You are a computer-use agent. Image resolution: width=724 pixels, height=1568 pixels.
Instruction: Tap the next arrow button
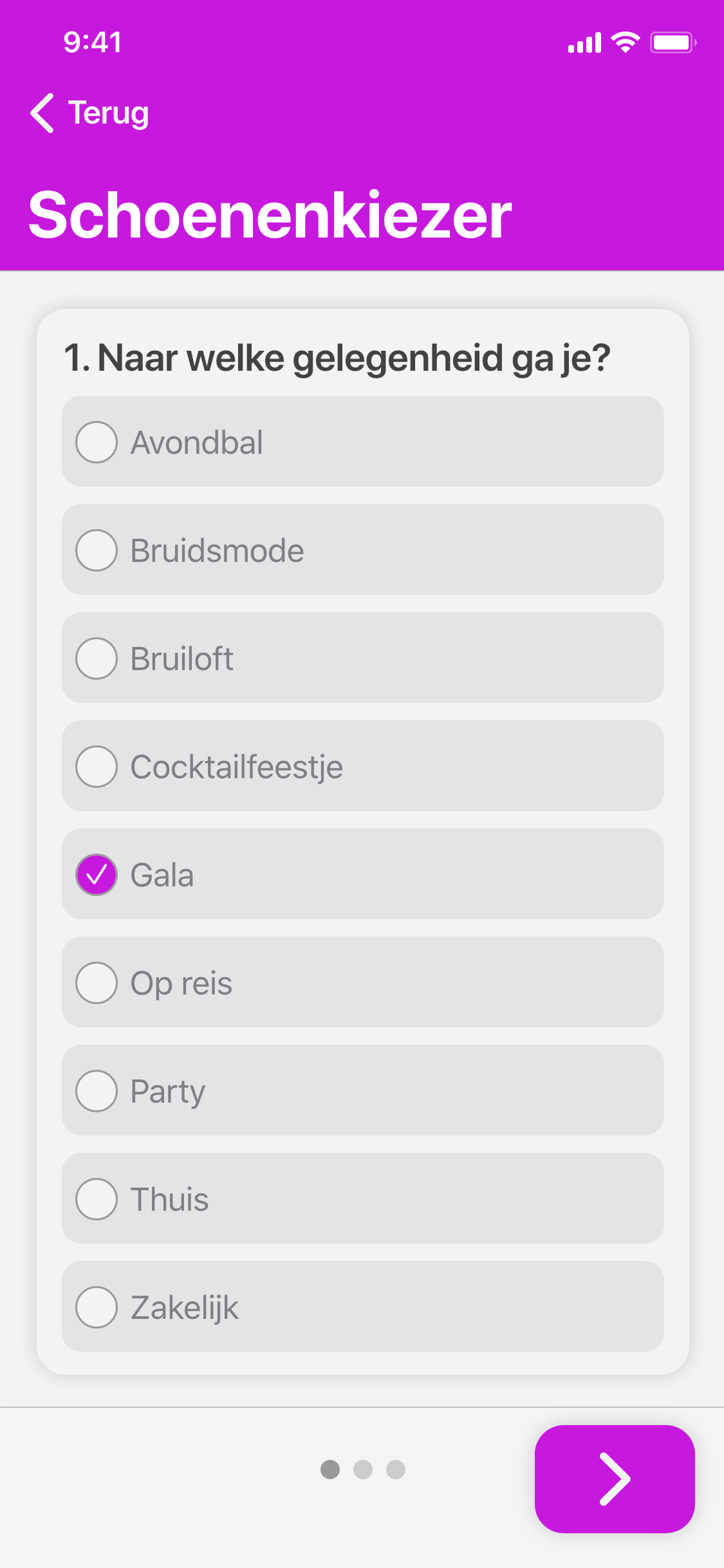614,1479
